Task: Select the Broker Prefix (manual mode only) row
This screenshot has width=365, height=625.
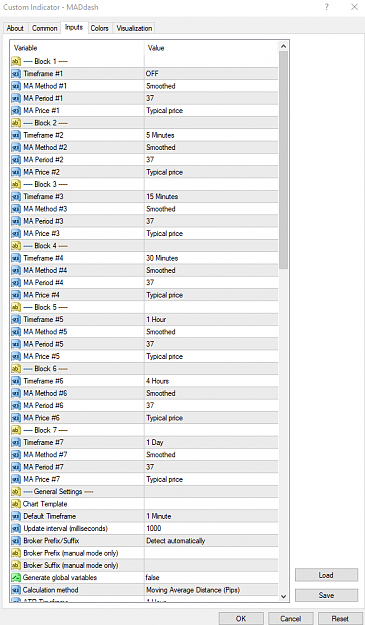Action: coord(144,553)
